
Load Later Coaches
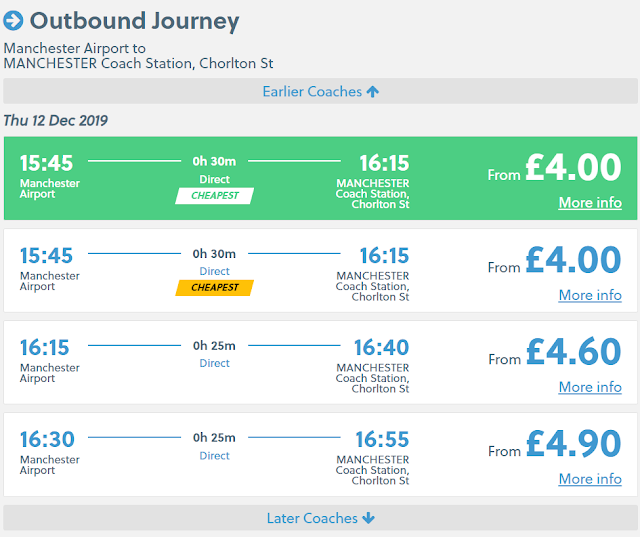(312, 518)
